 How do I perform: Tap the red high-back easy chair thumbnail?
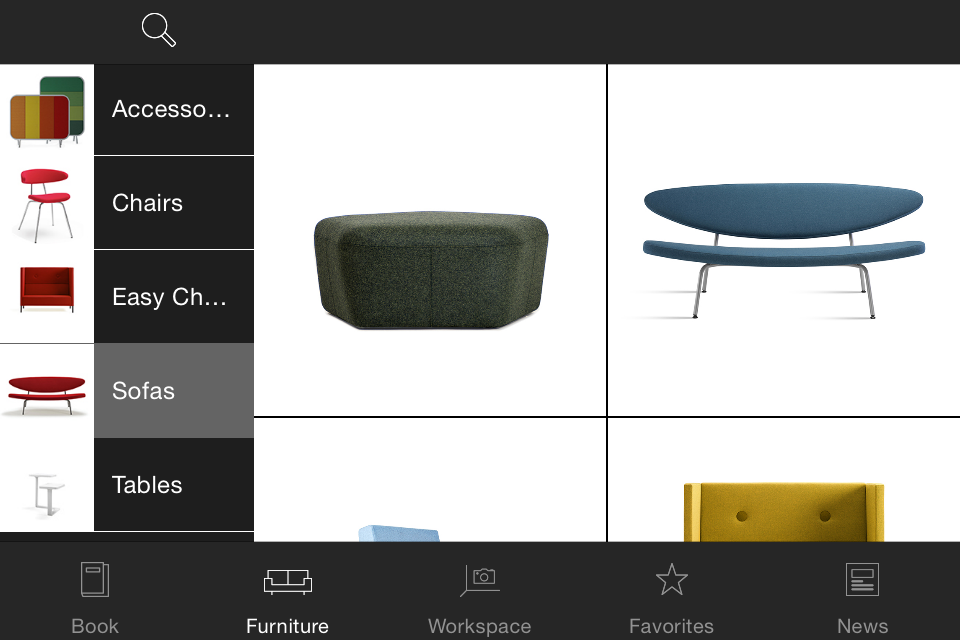coord(47,289)
